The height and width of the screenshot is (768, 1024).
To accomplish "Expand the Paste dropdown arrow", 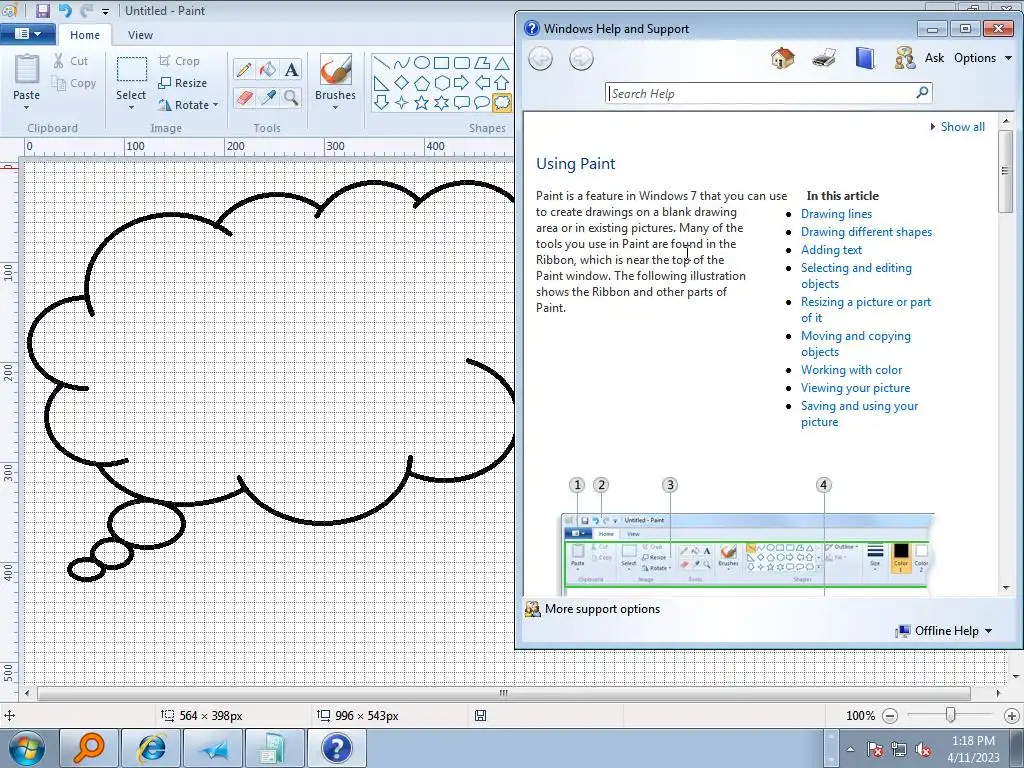I will click(x=27, y=107).
